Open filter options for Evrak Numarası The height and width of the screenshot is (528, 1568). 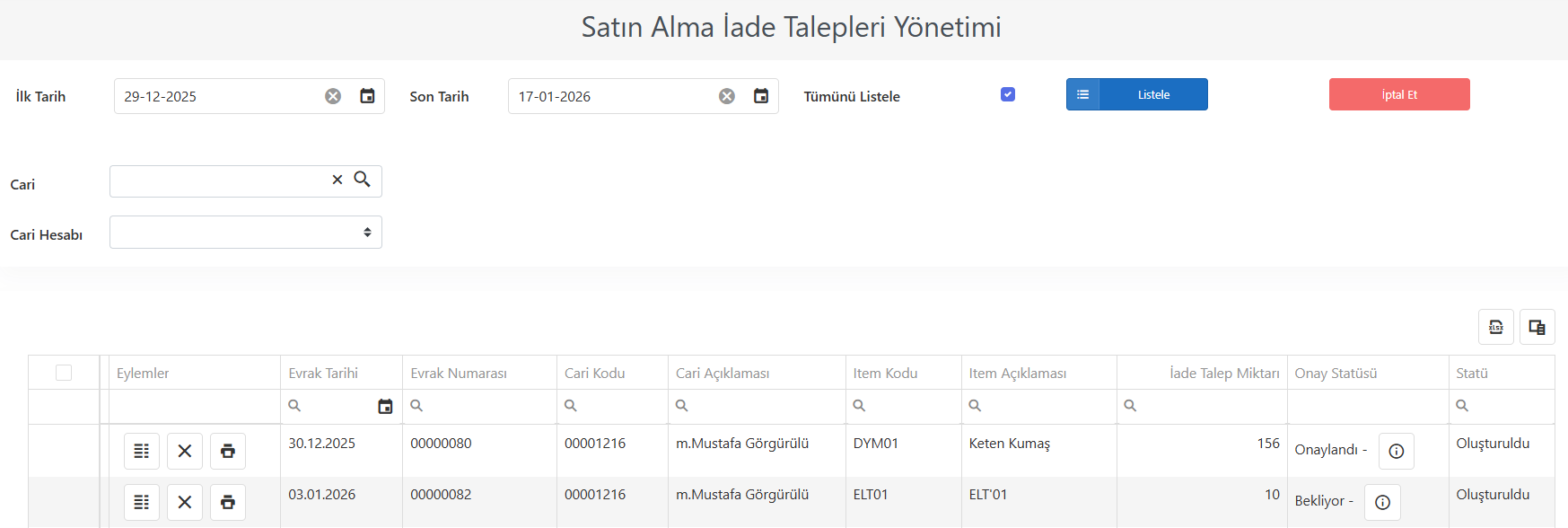[416, 406]
